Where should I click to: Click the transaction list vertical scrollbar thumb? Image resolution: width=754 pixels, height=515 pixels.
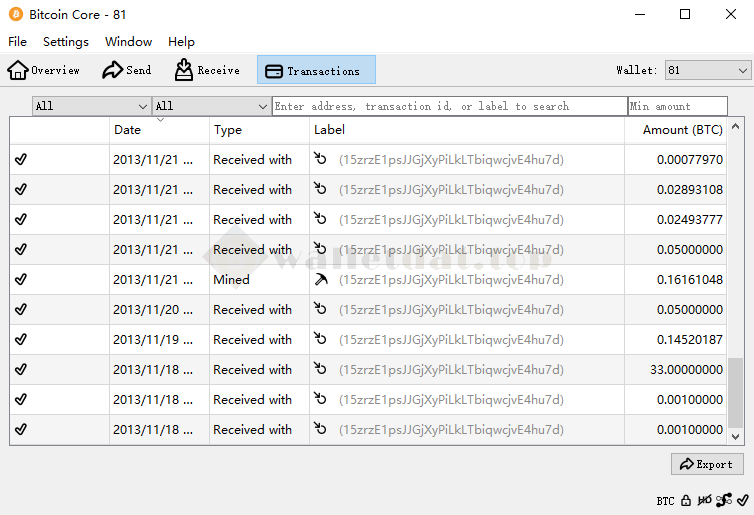[736, 393]
